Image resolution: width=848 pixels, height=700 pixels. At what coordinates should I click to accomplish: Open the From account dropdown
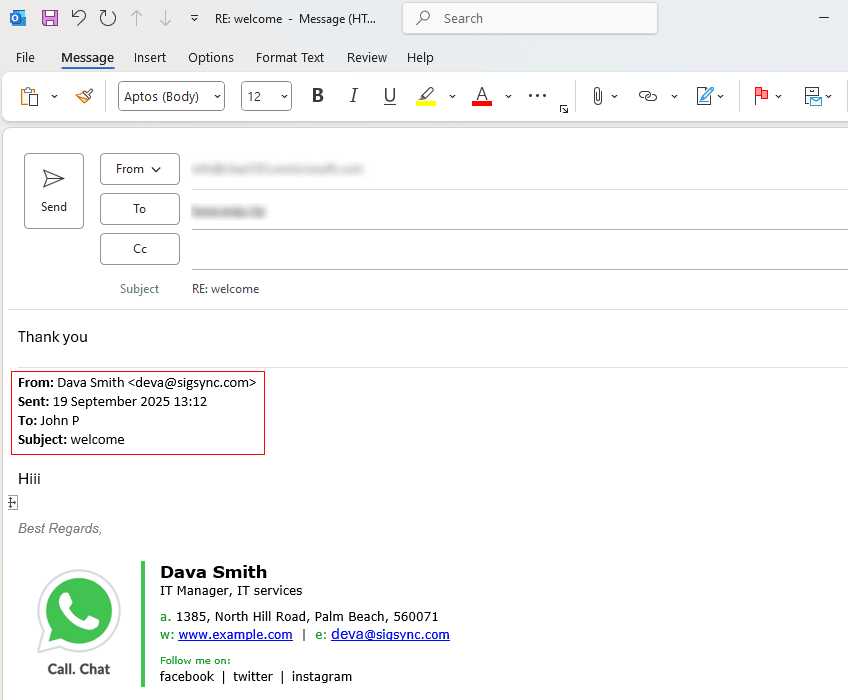[x=139, y=169]
